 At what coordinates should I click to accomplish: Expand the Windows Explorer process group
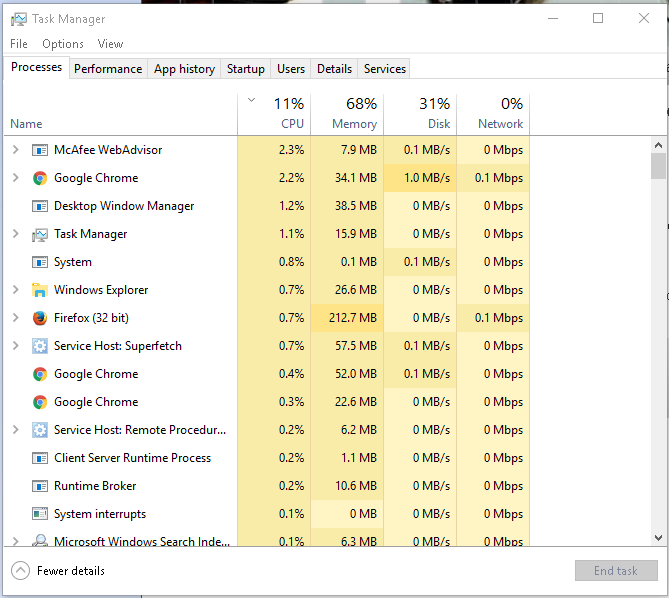tap(15, 290)
